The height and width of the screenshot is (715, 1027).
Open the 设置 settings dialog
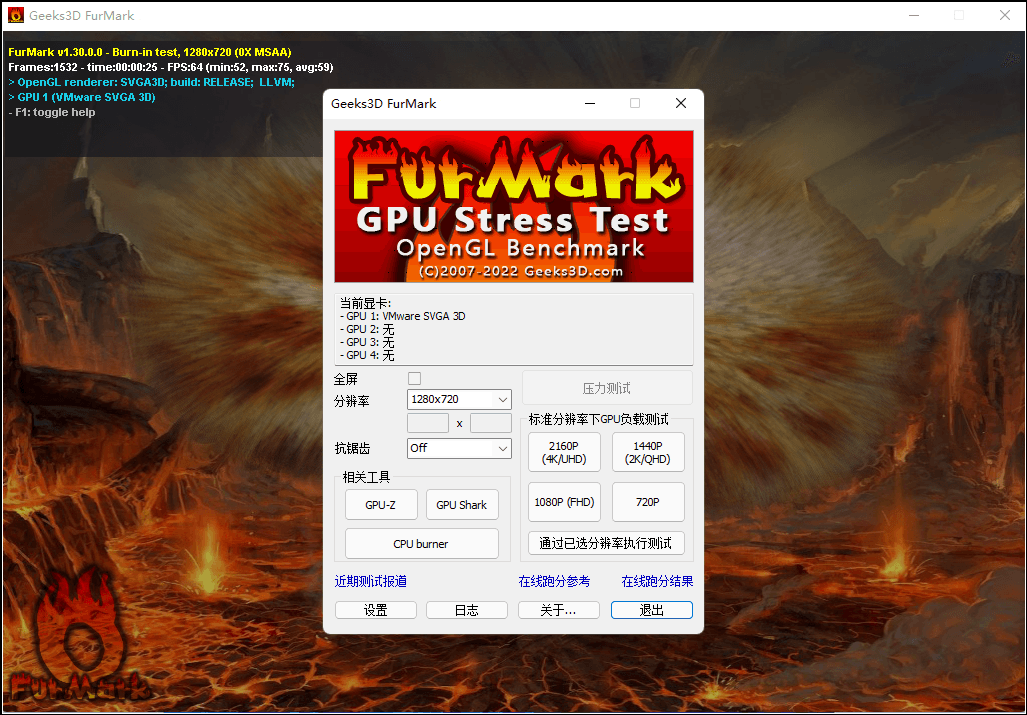pos(376,609)
